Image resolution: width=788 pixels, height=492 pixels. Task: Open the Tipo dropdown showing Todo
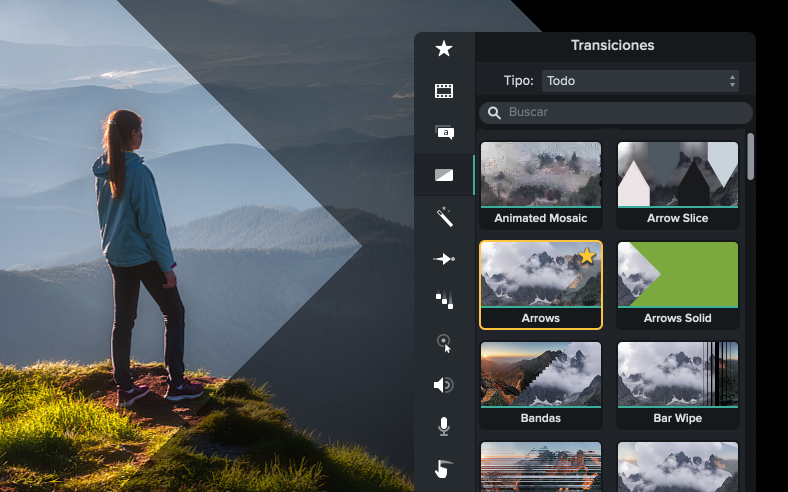click(640, 81)
